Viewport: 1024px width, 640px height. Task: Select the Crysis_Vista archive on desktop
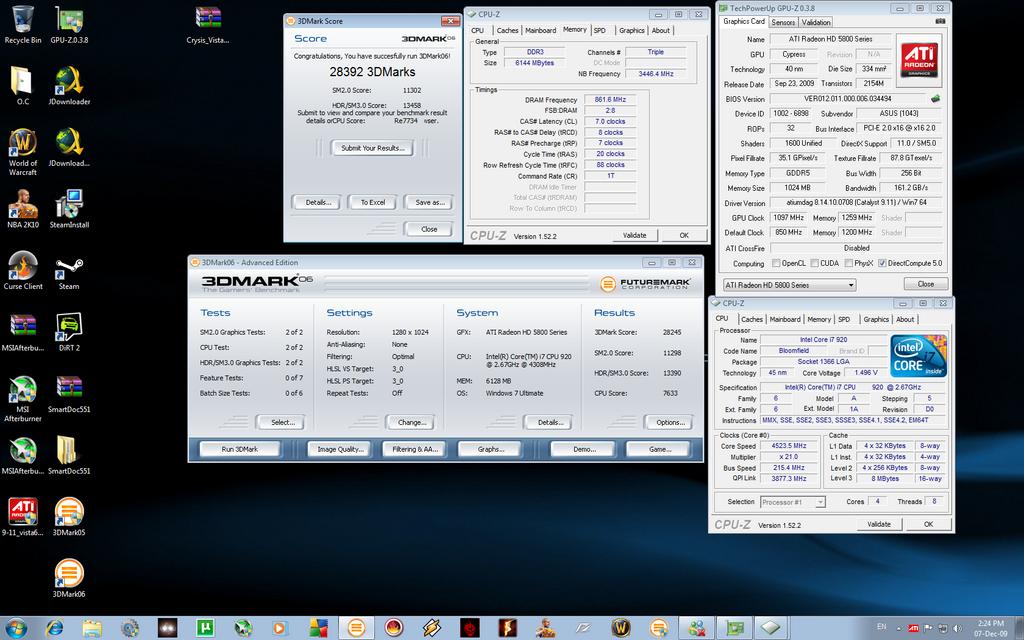208,25
